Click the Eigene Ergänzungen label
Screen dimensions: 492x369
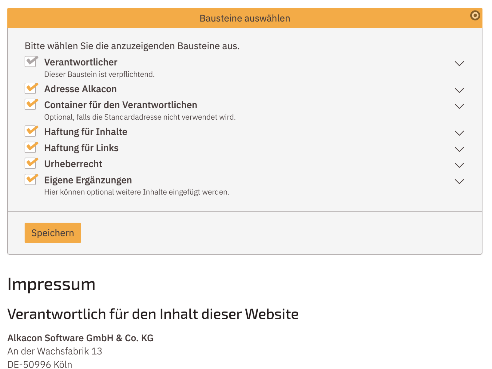(88, 180)
